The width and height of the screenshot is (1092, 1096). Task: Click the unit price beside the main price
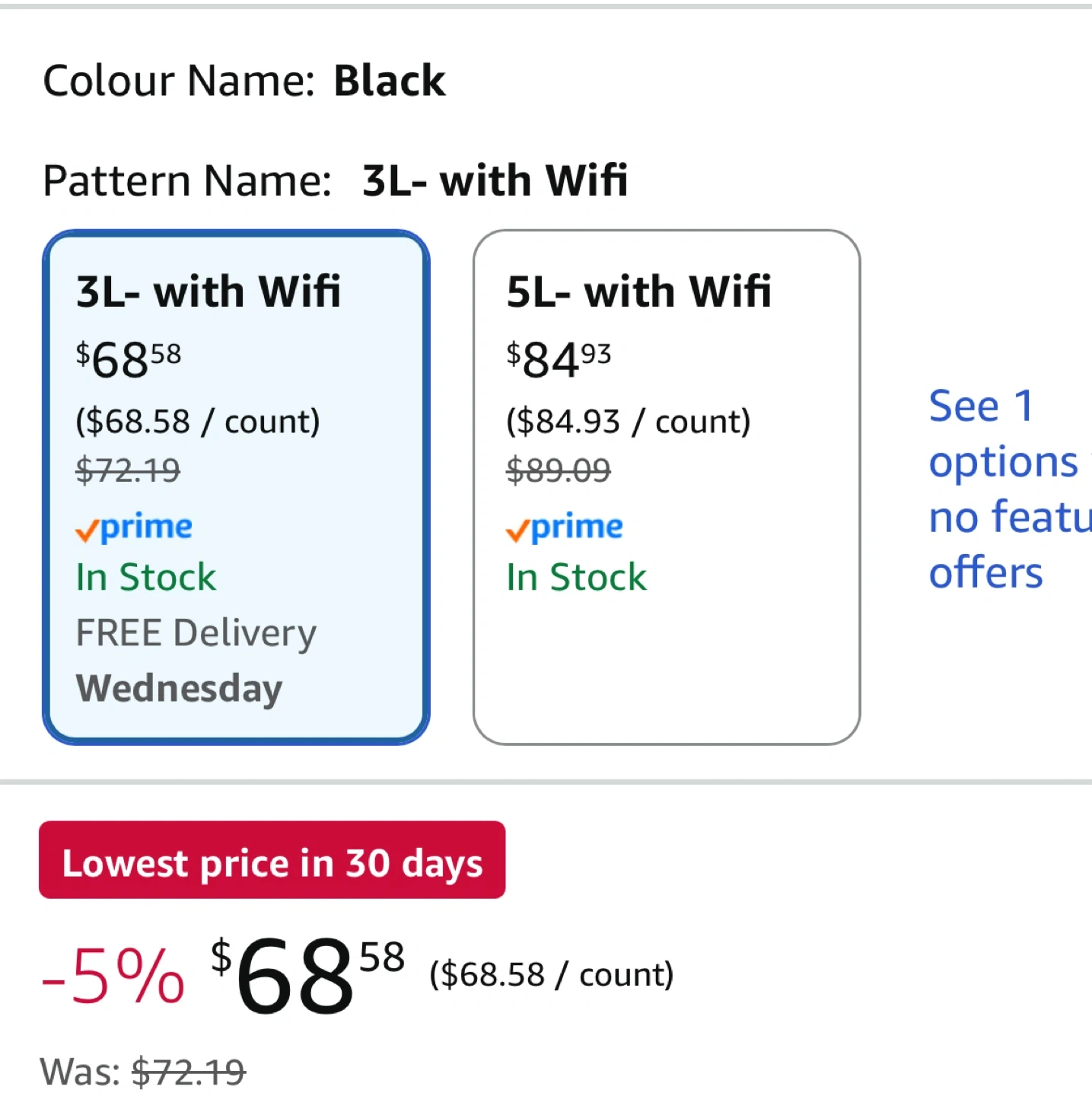pos(551,975)
